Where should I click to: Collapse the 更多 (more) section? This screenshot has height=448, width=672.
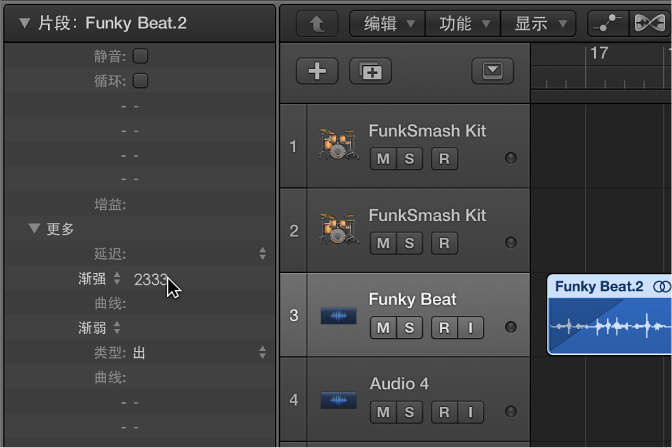coord(34,229)
